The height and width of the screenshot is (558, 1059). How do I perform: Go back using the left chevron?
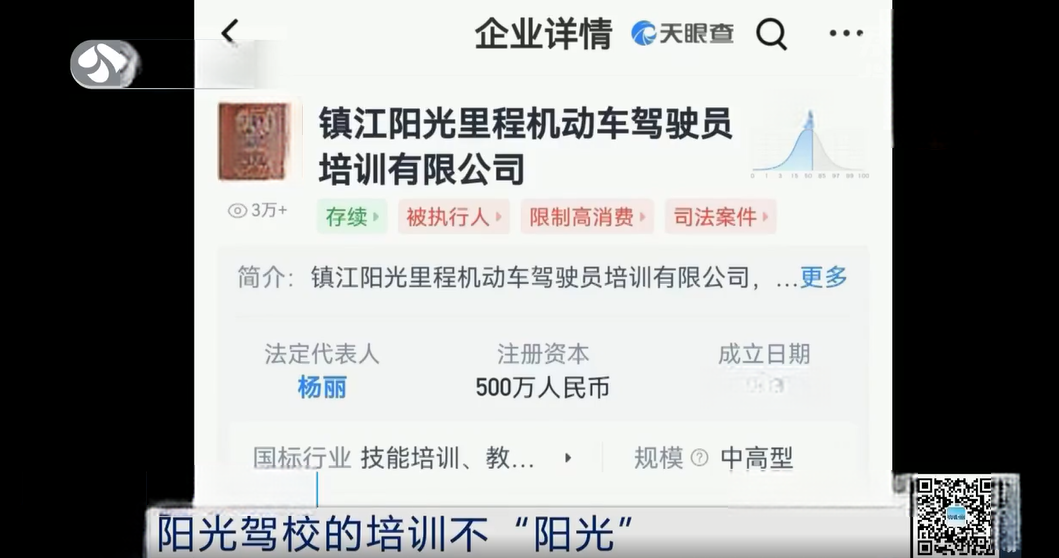pos(230,32)
